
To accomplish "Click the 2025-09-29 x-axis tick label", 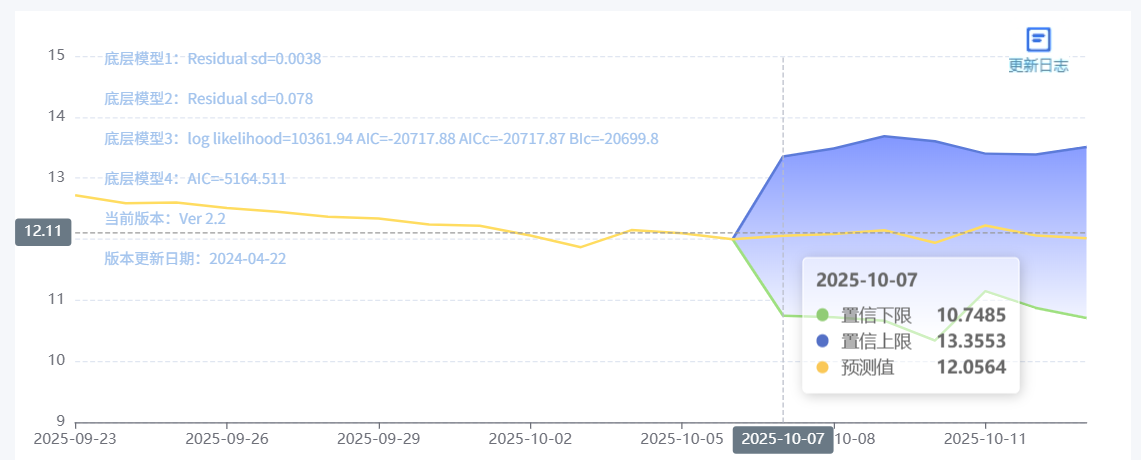I will click(379, 438).
